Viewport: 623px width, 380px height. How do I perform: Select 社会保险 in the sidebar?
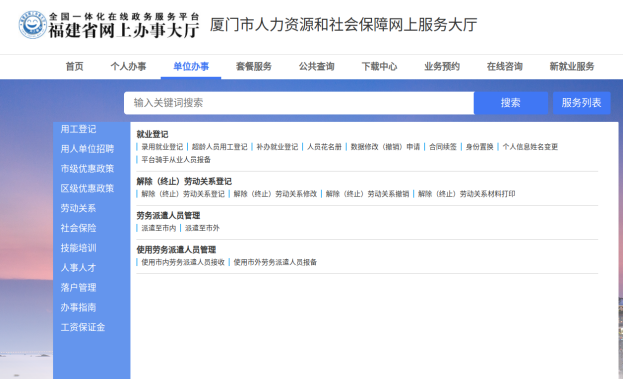click(x=78, y=228)
